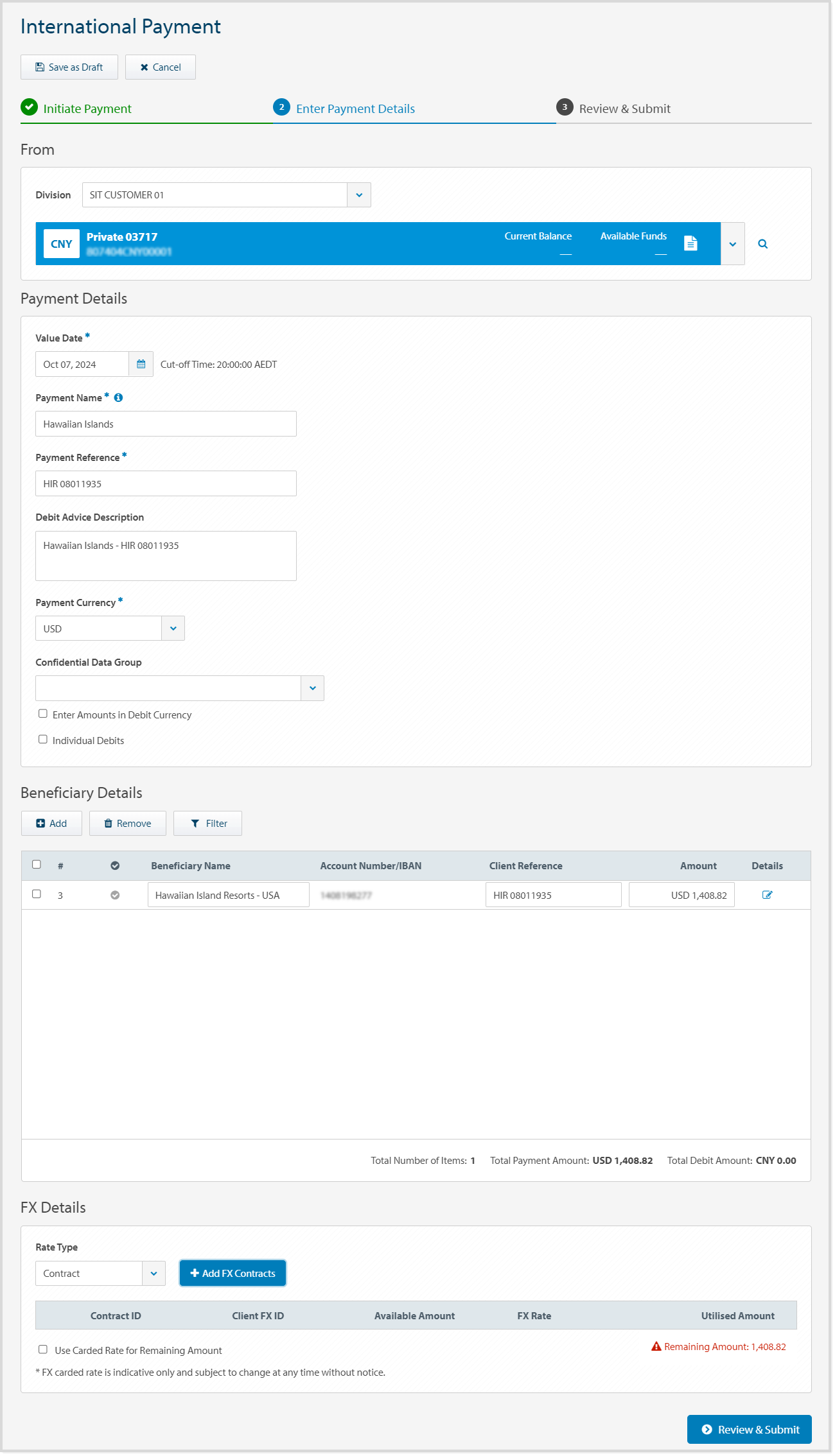The height and width of the screenshot is (1456, 835).
Task: Tick the Individual Debits checkbox
Action: pyautogui.click(x=43, y=740)
